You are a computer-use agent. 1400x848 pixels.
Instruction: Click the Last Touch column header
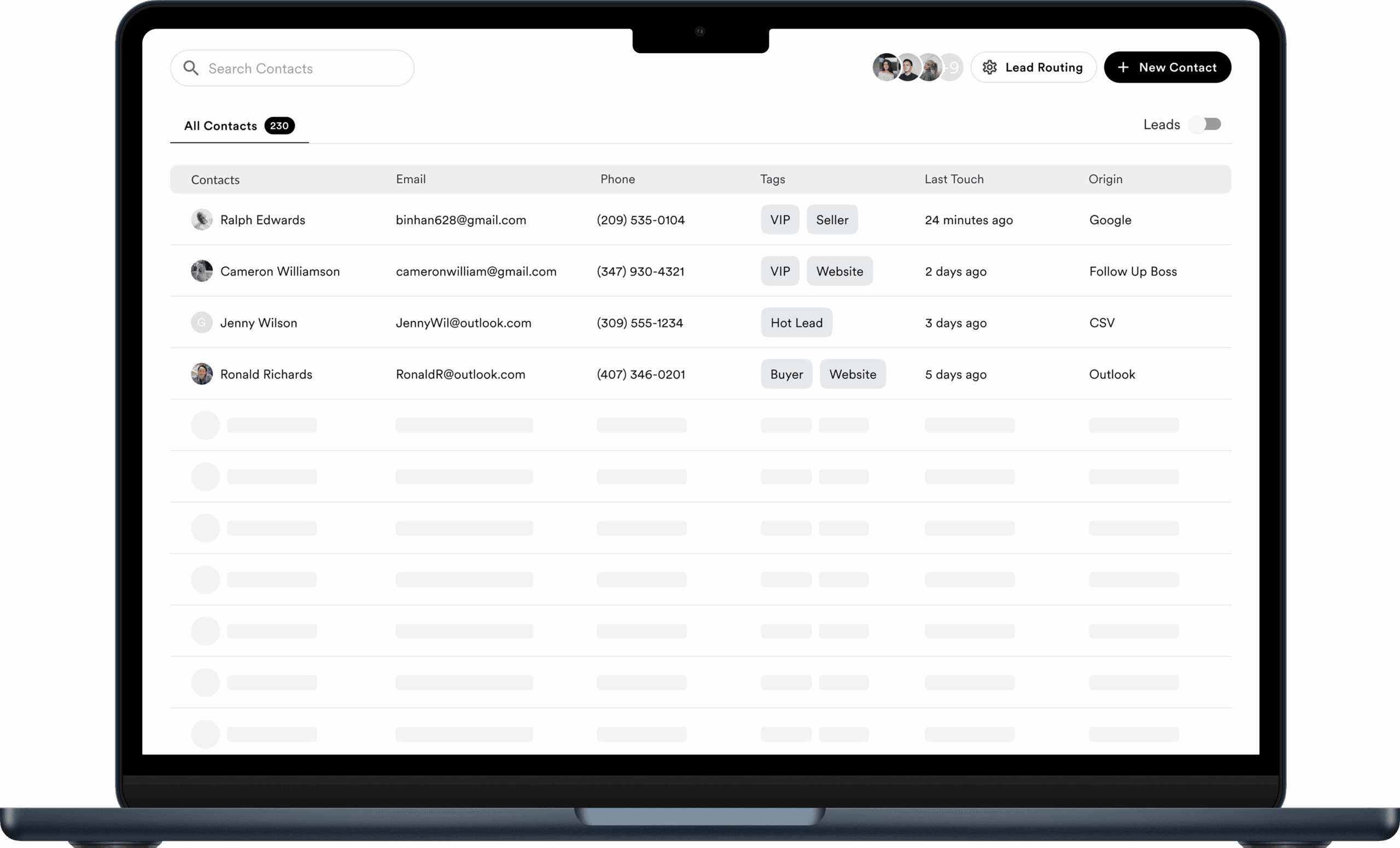(953, 179)
